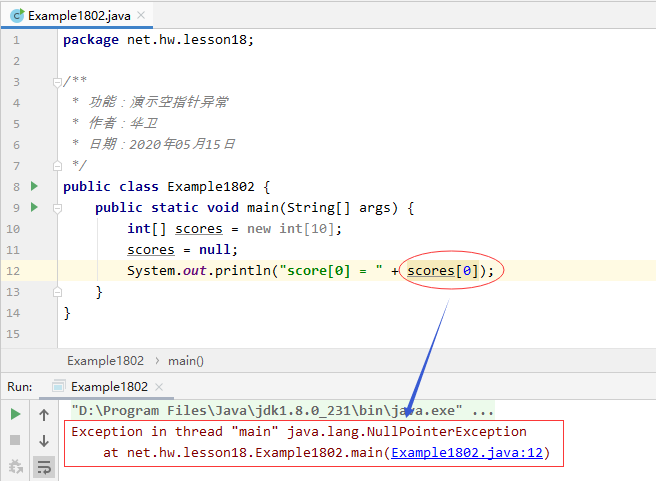Click the 'scores' variable on line 11

(151, 250)
